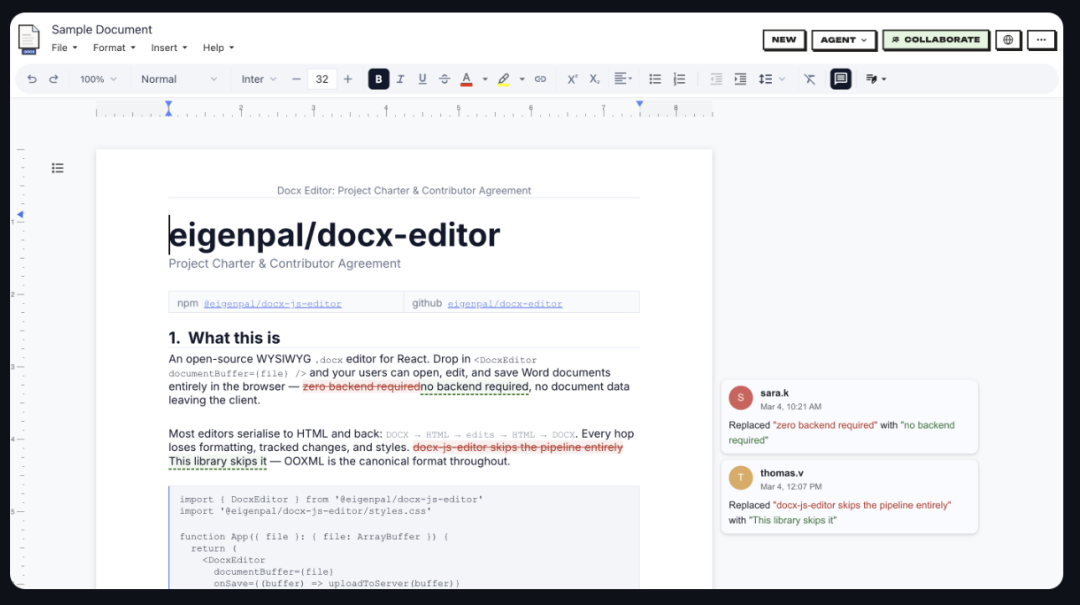This screenshot has width=1080, height=605.
Task: Select sara.k's comment card
Action: [849, 416]
